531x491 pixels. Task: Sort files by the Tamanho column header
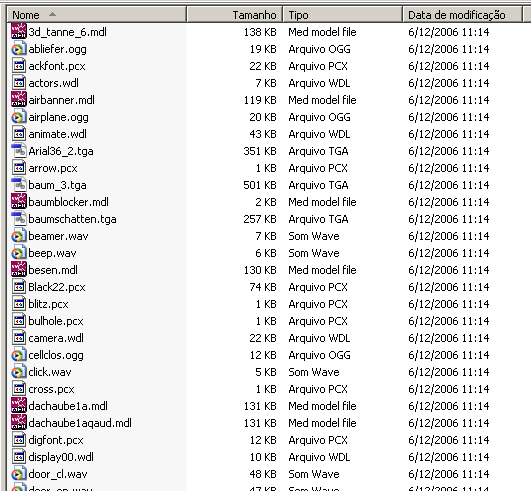click(234, 15)
